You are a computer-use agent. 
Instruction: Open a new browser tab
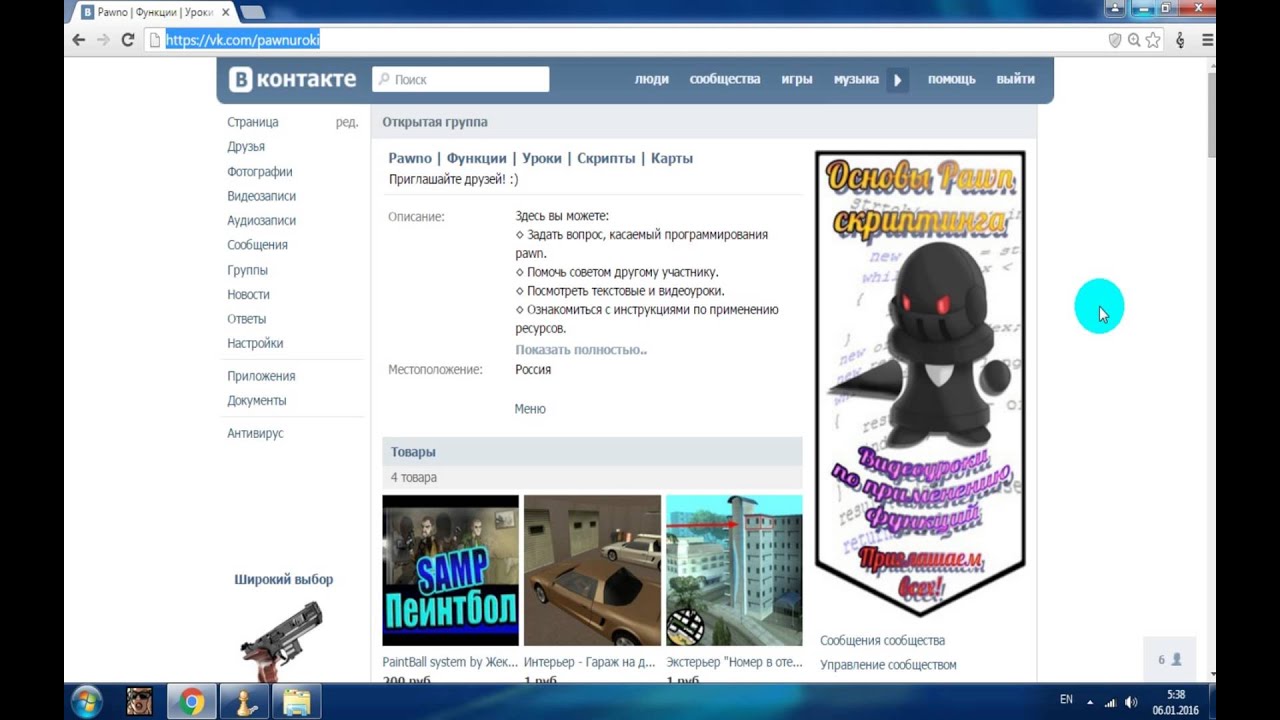tap(253, 13)
